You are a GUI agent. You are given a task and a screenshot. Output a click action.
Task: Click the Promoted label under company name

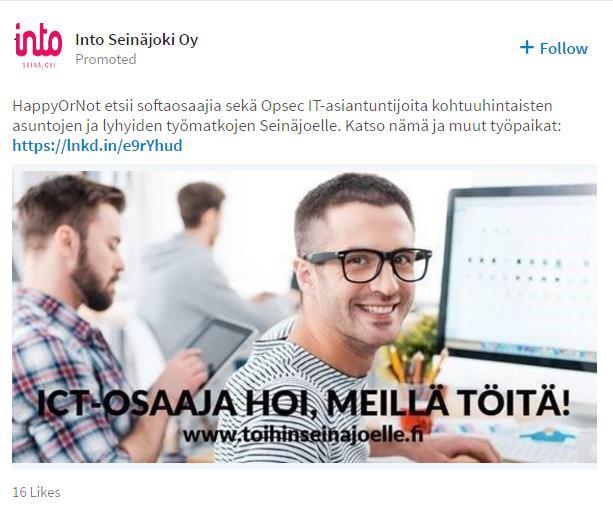(106, 59)
